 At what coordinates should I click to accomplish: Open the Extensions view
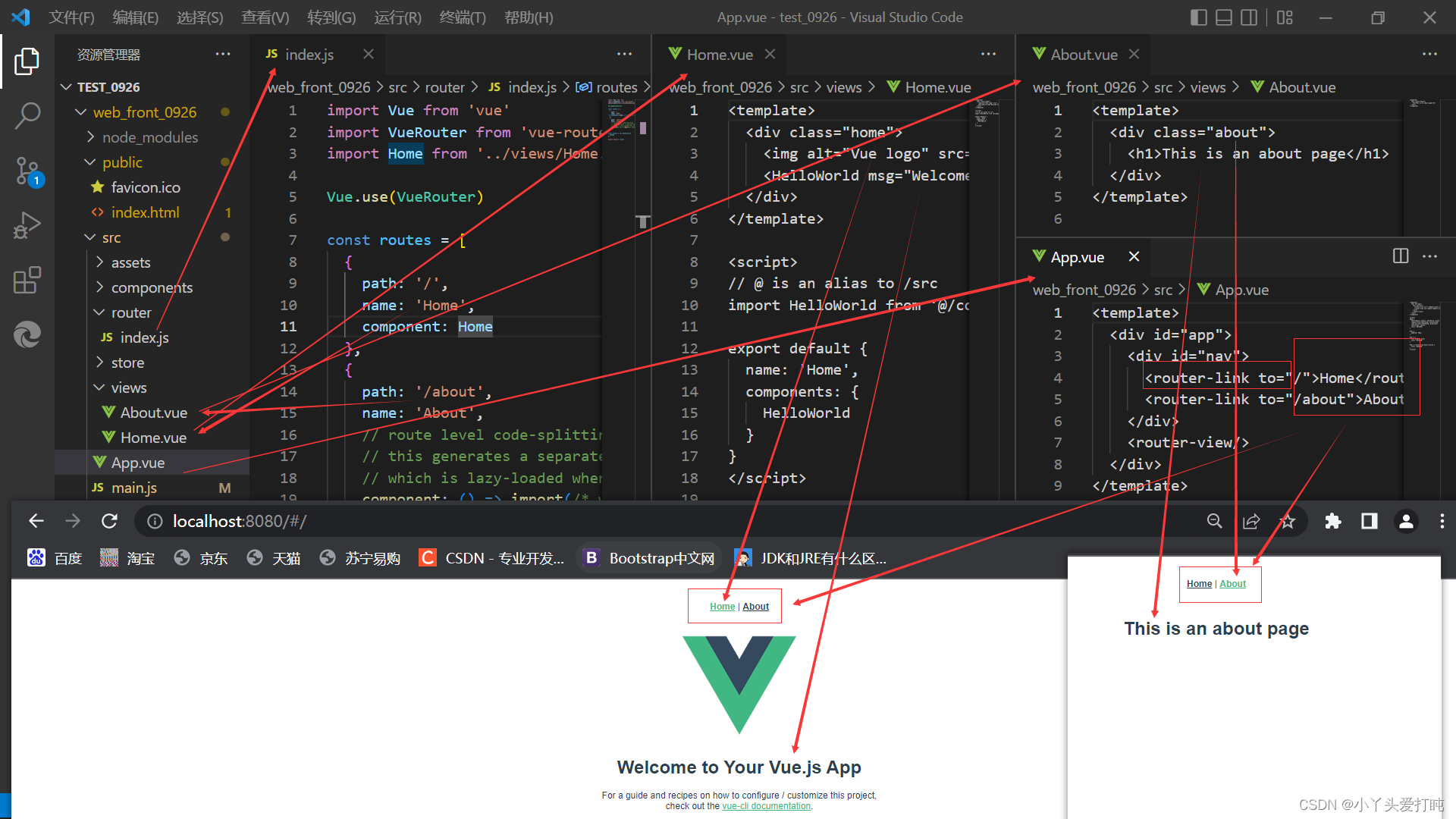click(27, 281)
